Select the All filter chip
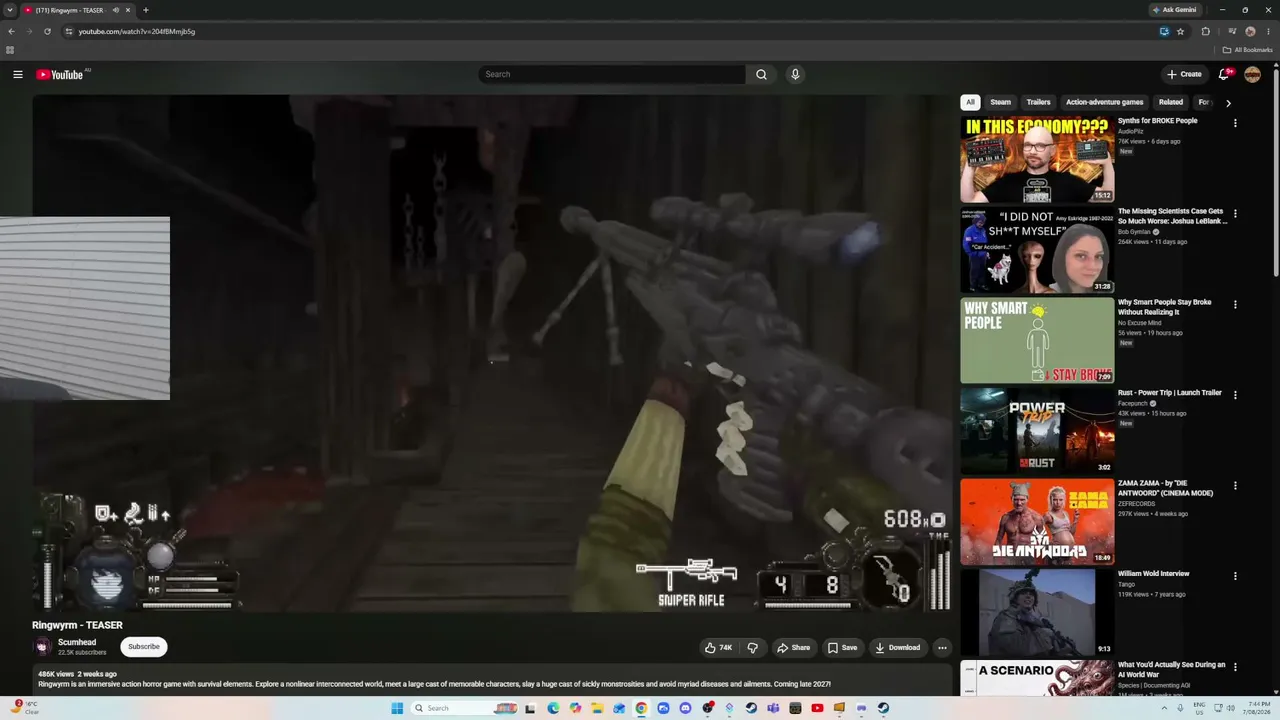This screenshot has width=1280, height=720. click(x=970, y=102)
